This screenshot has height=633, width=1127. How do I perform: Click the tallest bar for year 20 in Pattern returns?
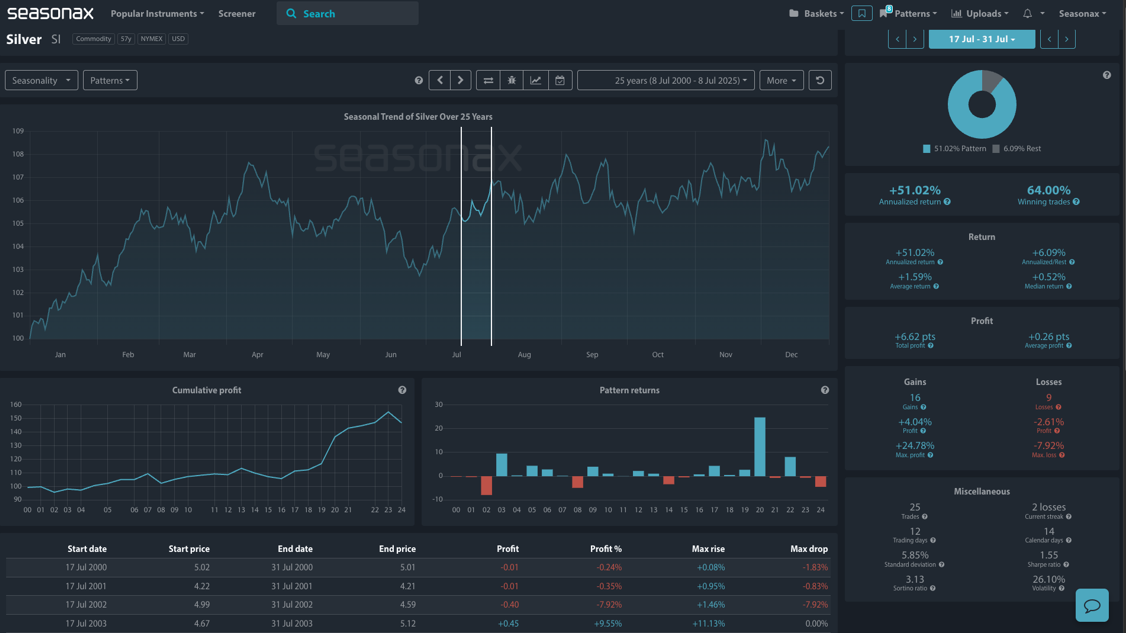(760, 446)
